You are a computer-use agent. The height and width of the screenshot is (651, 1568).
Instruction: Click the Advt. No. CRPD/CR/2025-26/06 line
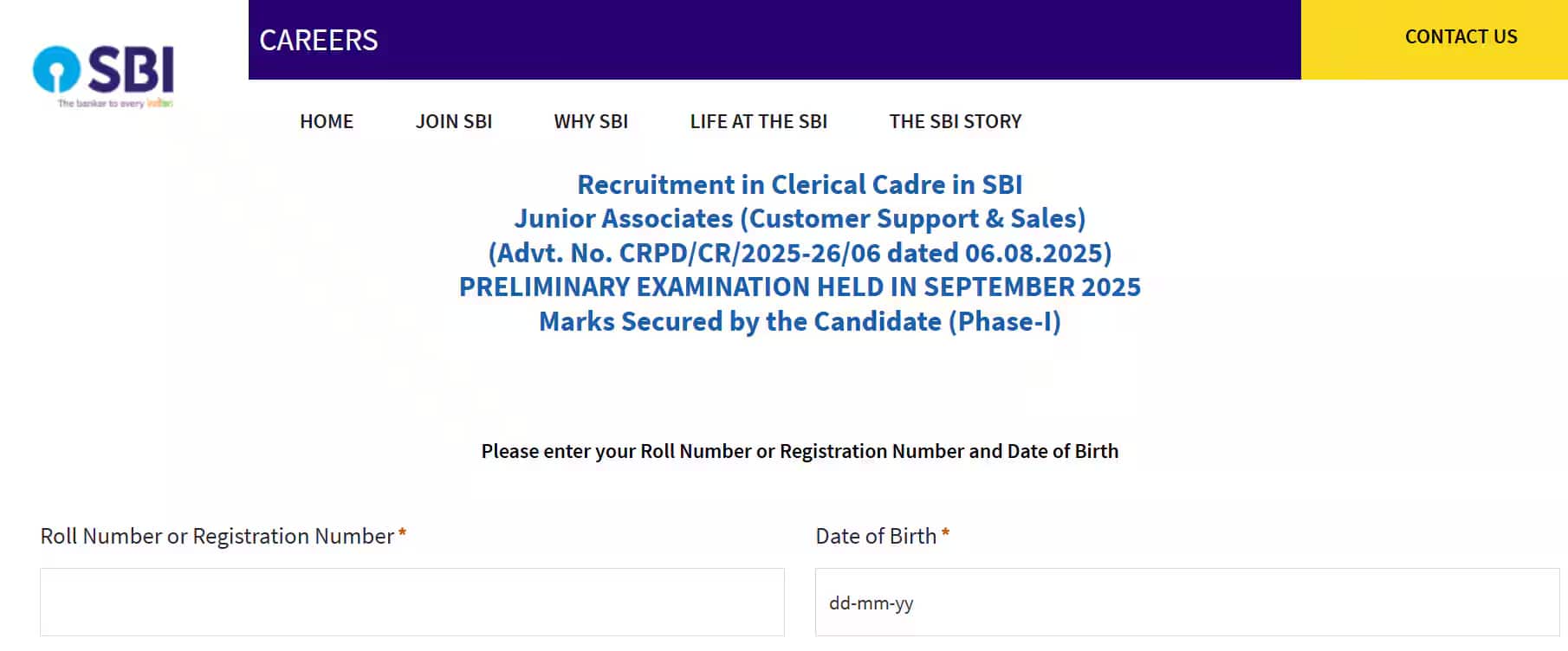[800, 253]
